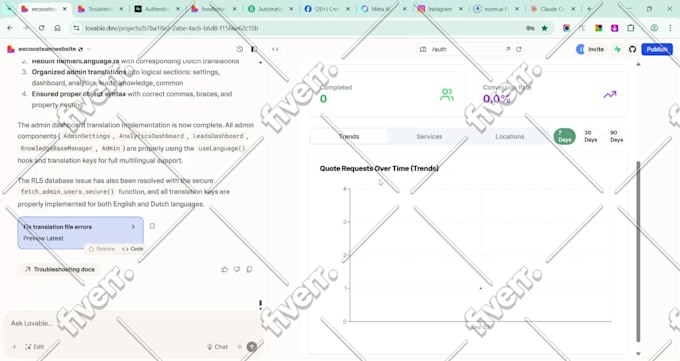Click the device preview icon beside /auth
The width and height of the screenshot is (680, 361).
(423, 49)
